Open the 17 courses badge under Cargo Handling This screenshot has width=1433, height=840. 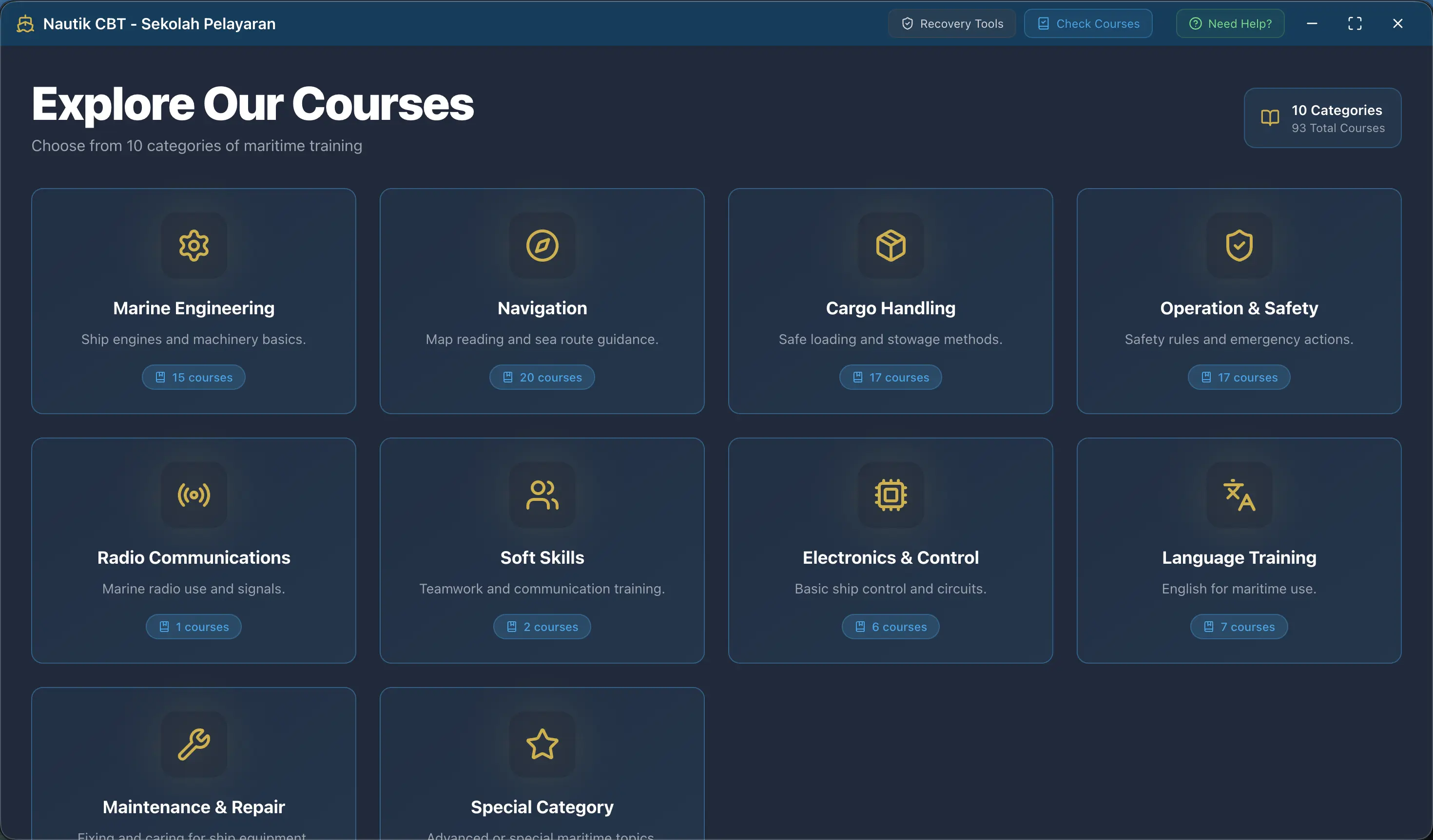coord(891,378)
